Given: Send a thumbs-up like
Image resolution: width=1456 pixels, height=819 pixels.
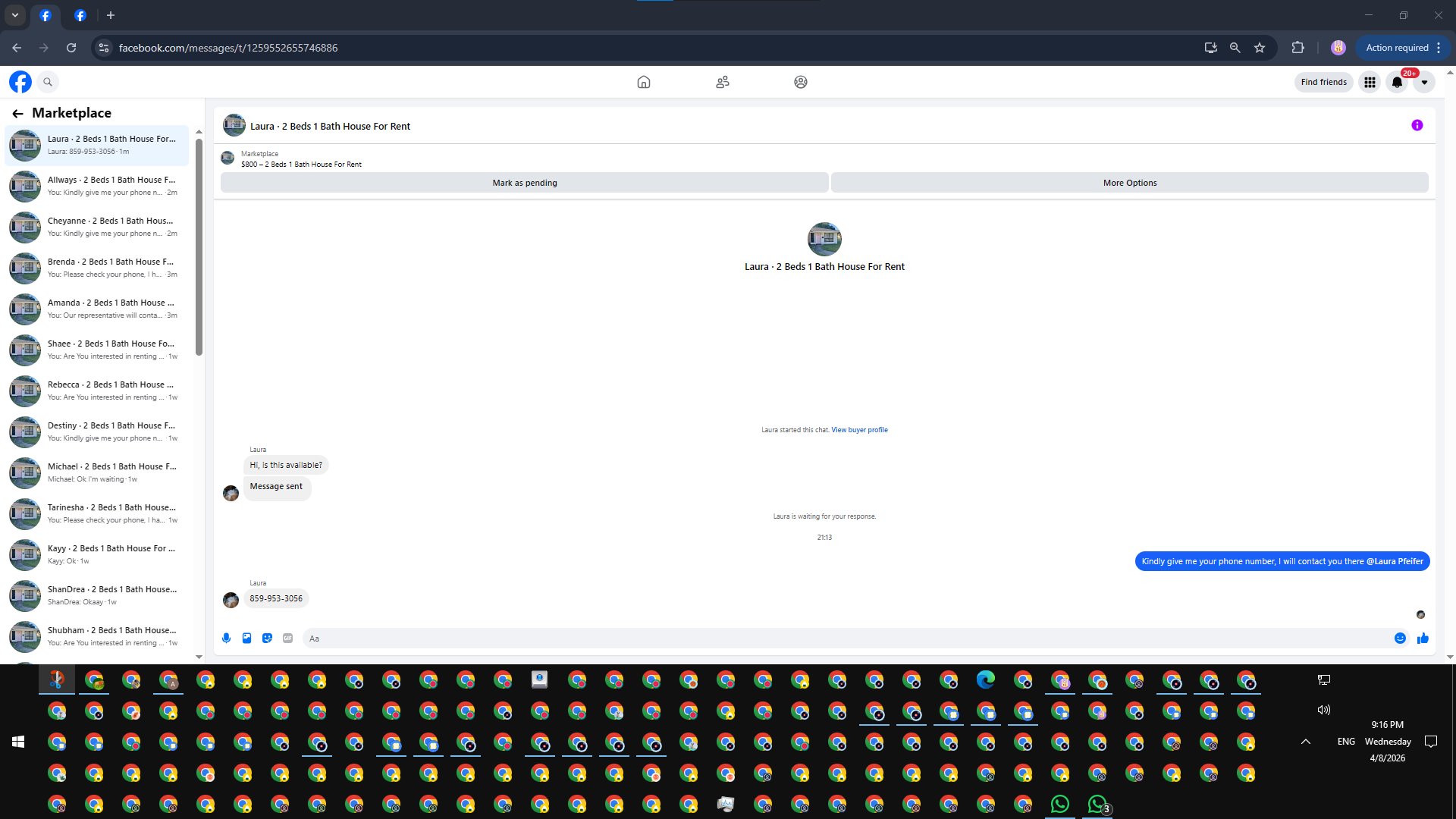Looking at the screenshot, I should (1423, 639).
